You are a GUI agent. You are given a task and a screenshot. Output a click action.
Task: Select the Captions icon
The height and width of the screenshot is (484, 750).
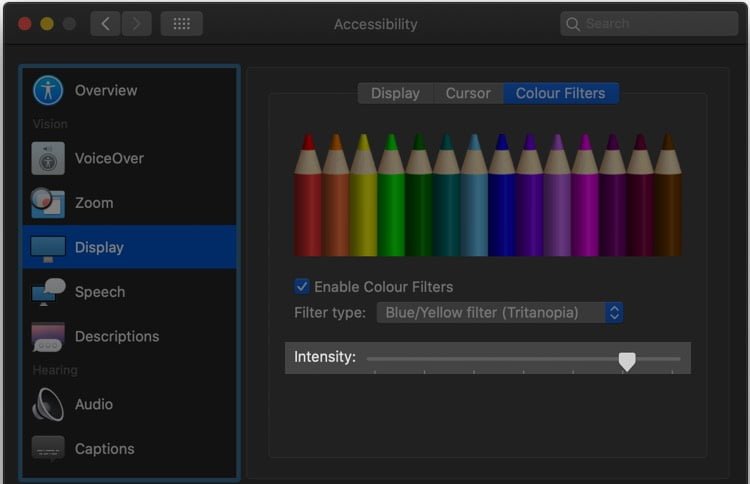click(48, 449)
